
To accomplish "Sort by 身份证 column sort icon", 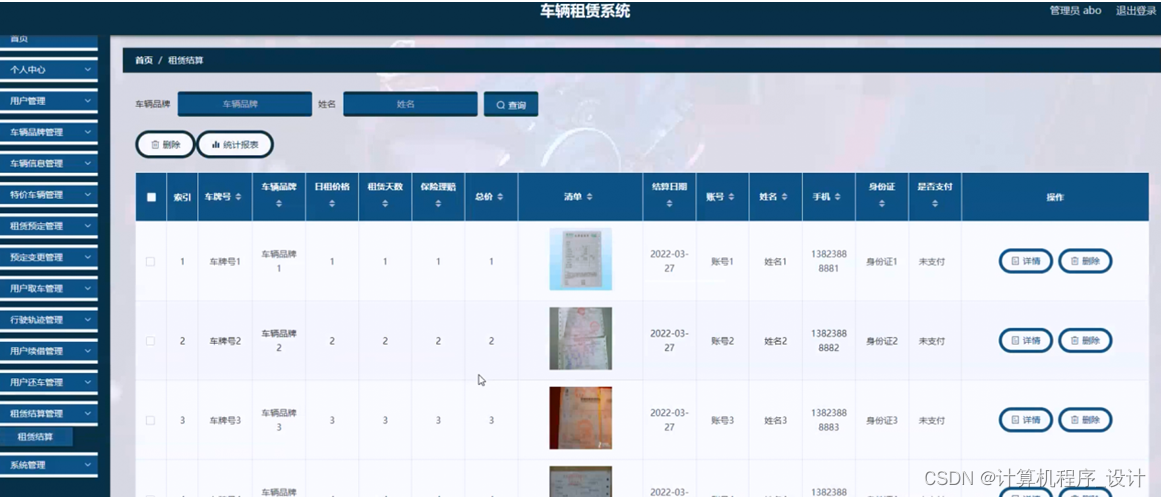I will coord(882,203).
